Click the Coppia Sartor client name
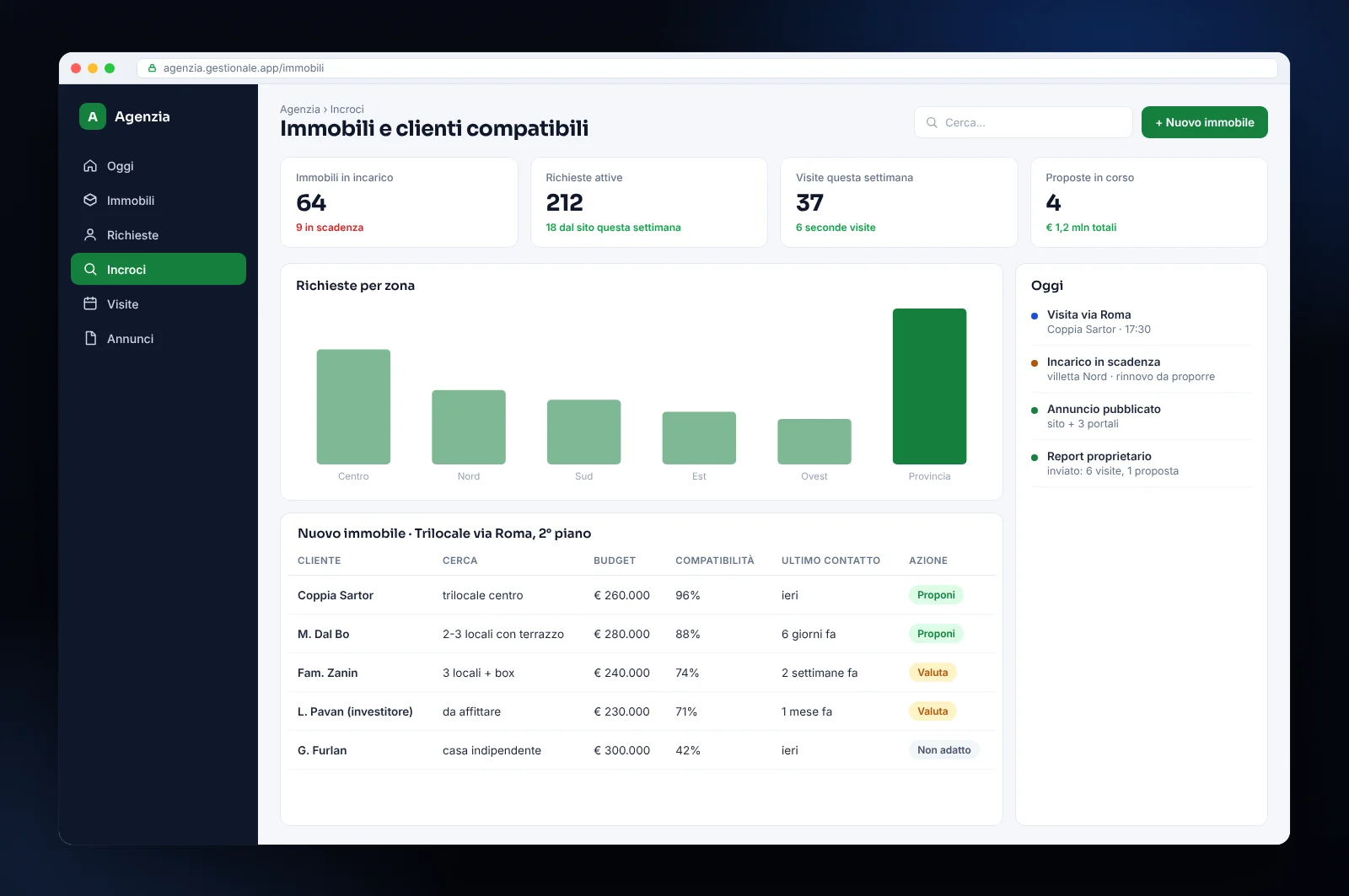 pos(336,595)
